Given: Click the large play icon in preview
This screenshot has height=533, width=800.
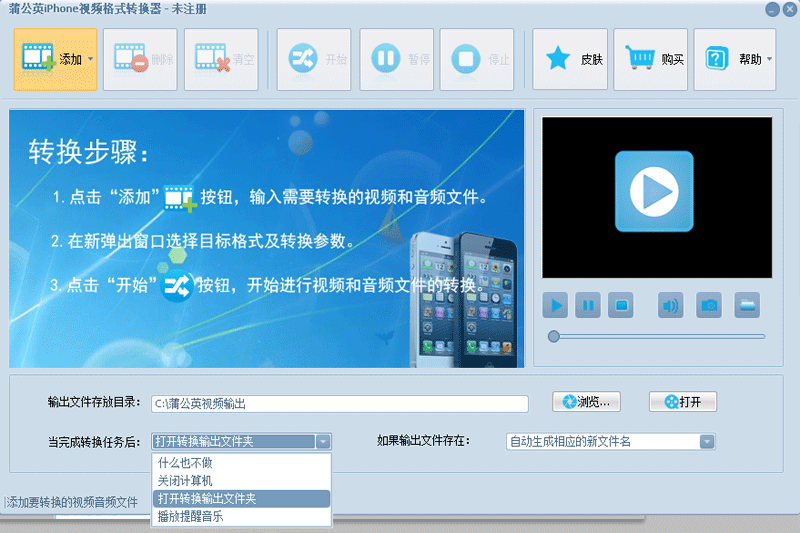Looking at the screenshot, I should click(654, 191).
